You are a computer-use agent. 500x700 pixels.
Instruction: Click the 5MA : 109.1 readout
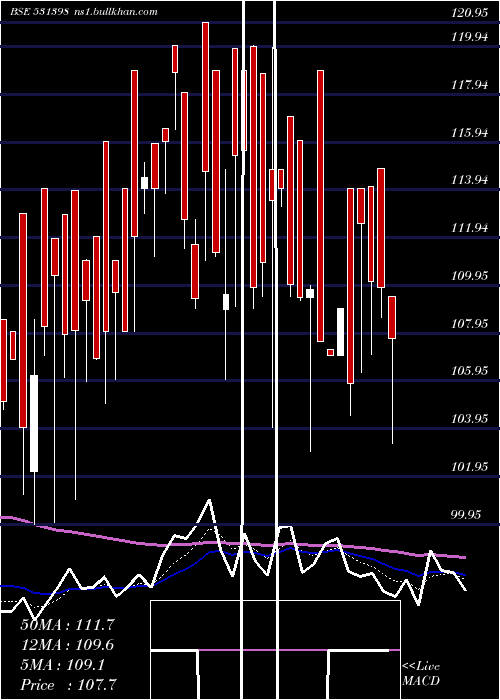(62, 665)
